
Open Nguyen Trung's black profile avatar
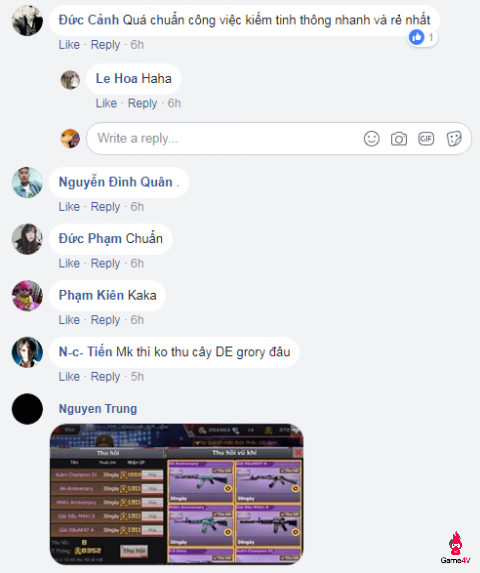click(27, 409)
